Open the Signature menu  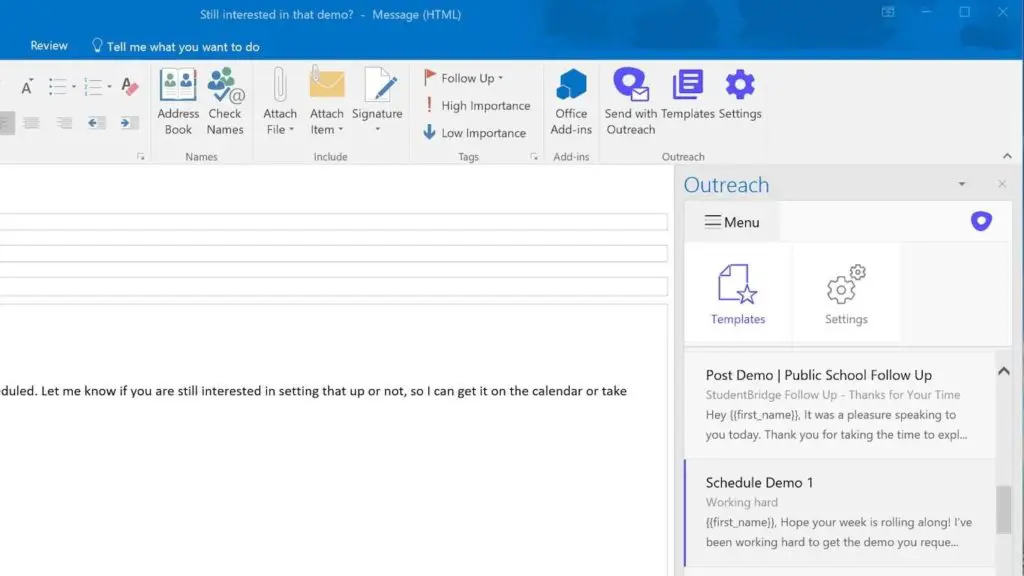(x=377, y=101)
